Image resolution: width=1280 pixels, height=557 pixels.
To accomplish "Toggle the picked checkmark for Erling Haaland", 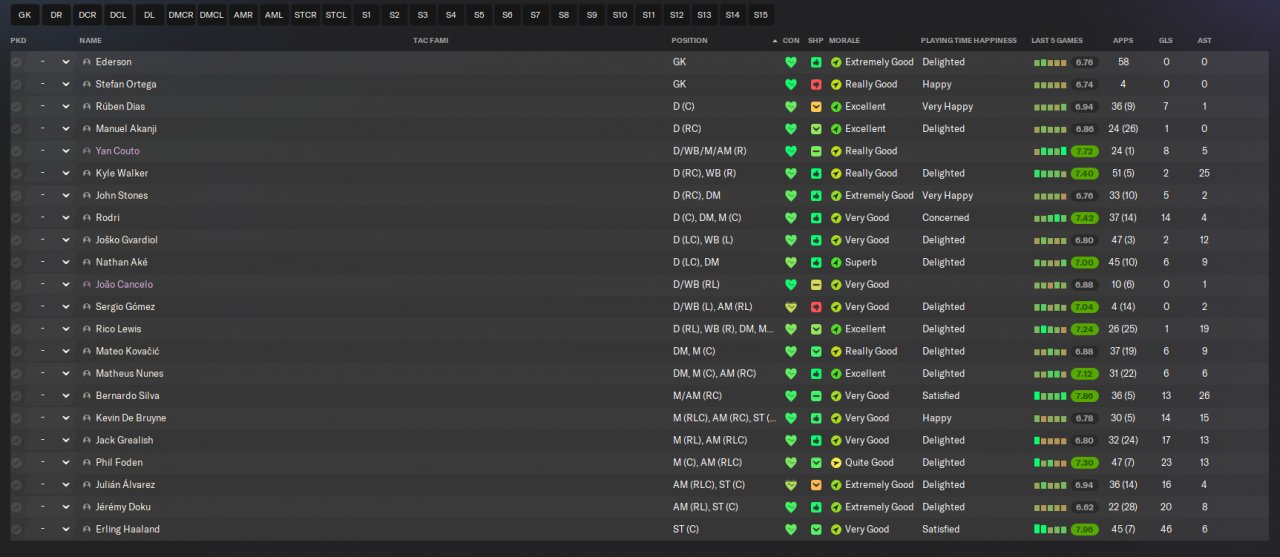I will click(x=16, y=529).
